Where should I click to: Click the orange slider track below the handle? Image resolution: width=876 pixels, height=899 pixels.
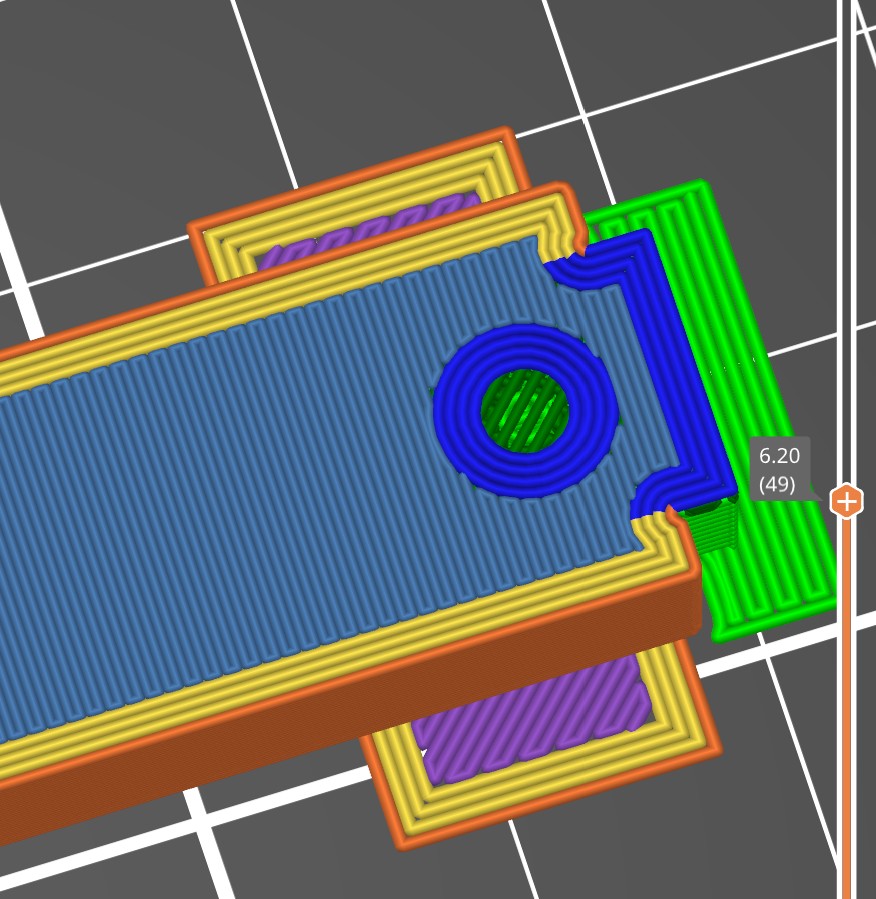coord(846,700)
